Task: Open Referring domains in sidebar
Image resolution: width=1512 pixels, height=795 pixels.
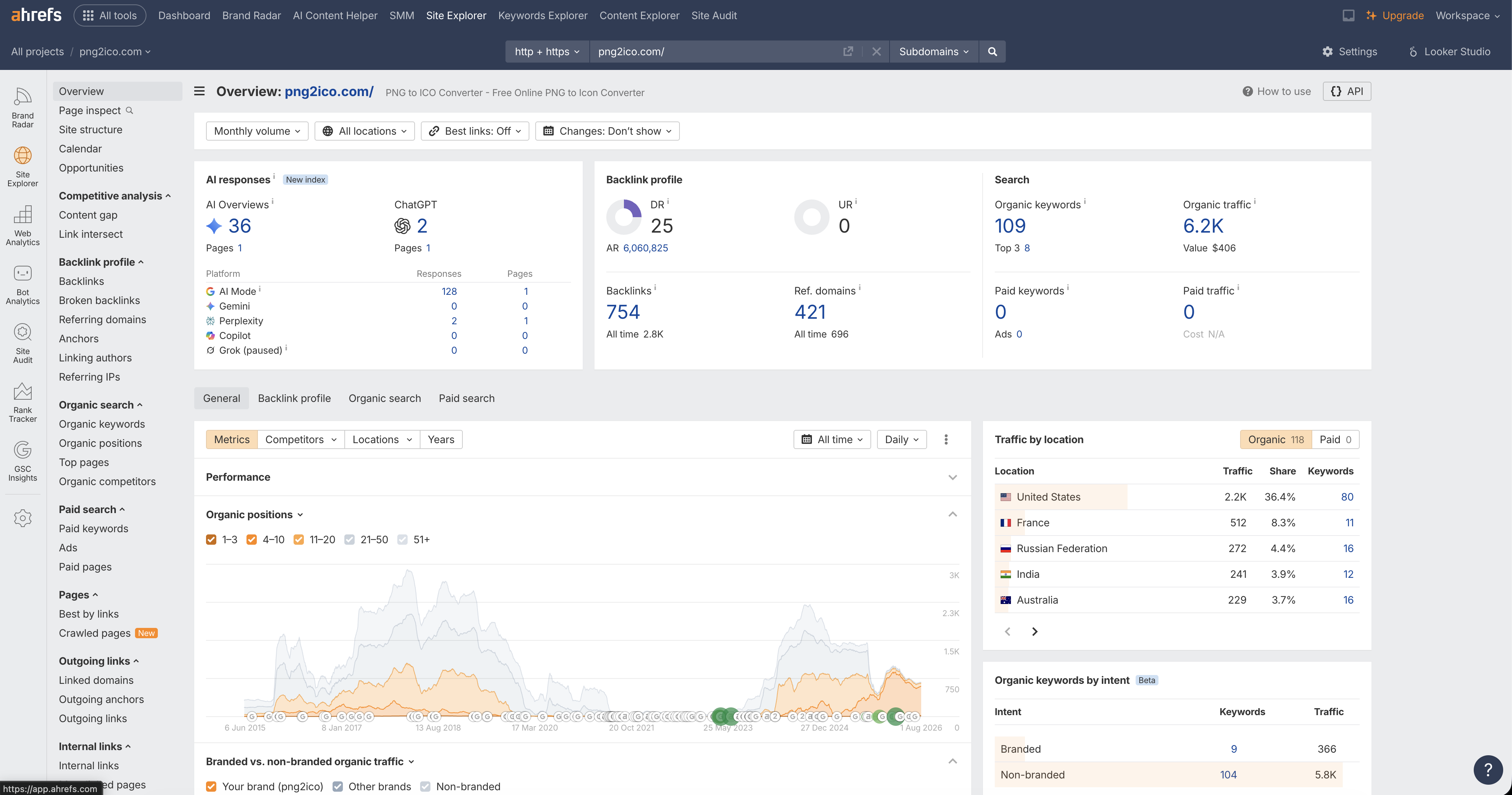Action: tap(102, 319)
